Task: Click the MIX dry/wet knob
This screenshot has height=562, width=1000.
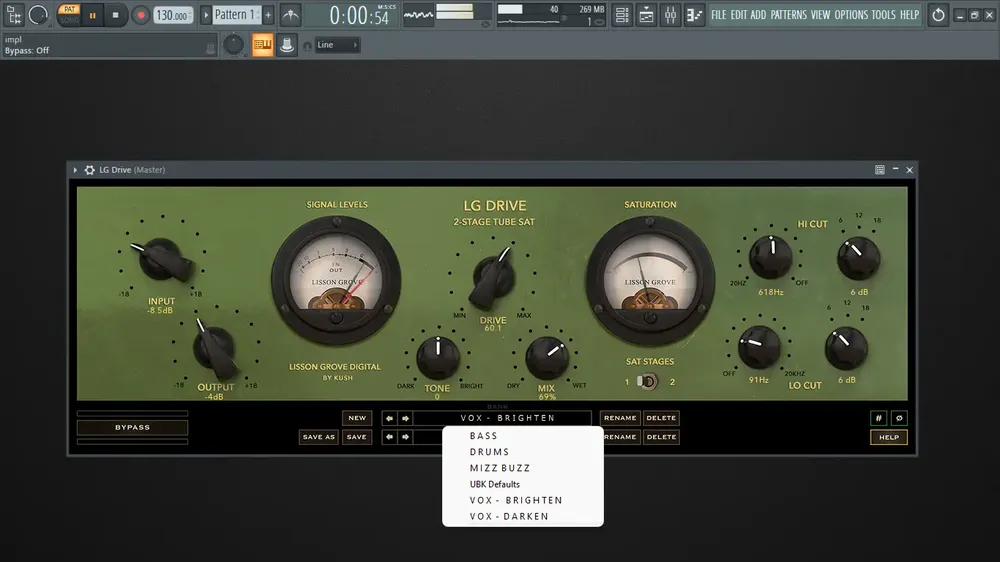Action: (x=547, y=357)
